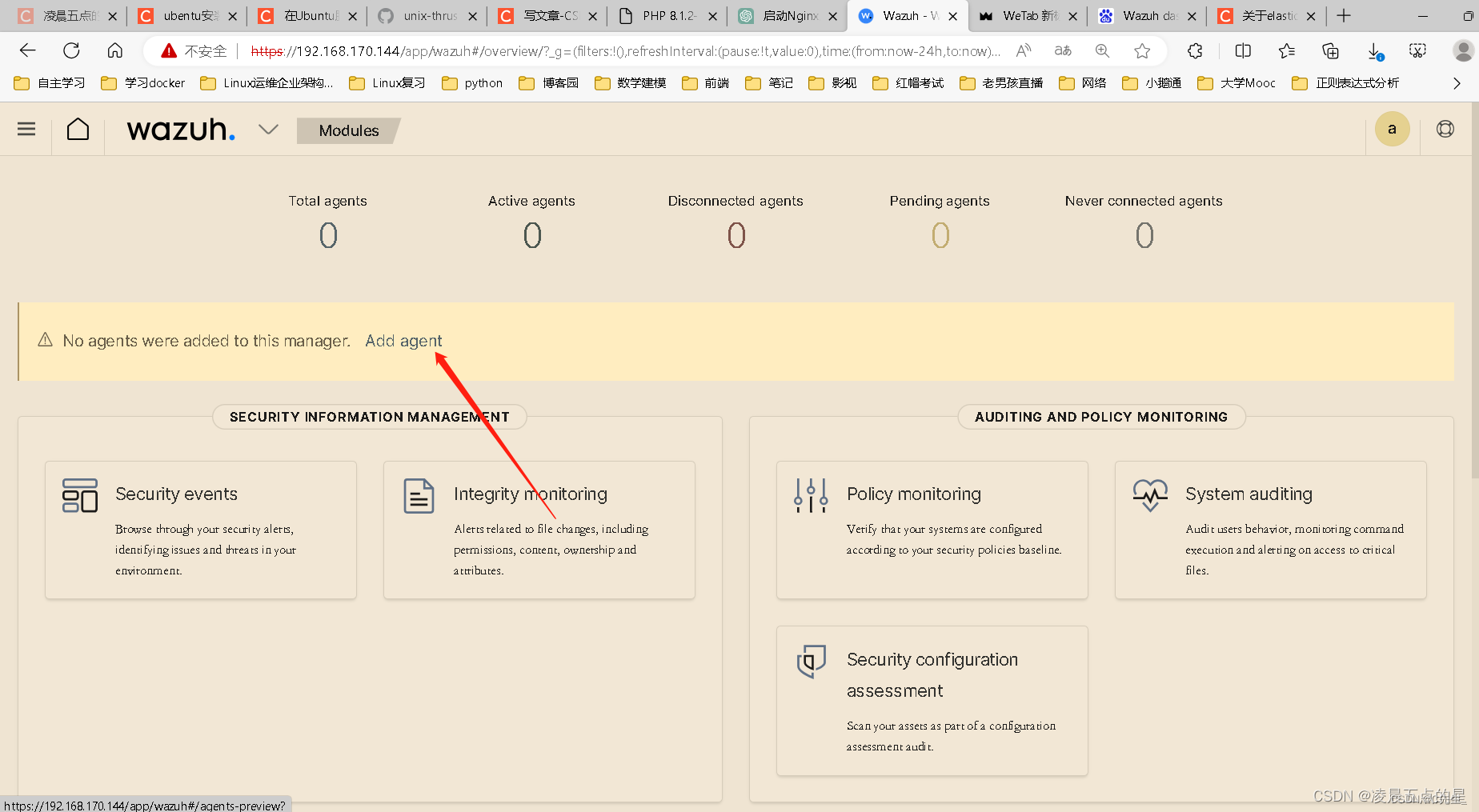Click the Add agent link
1479x812 pixels.
point(403,341)
